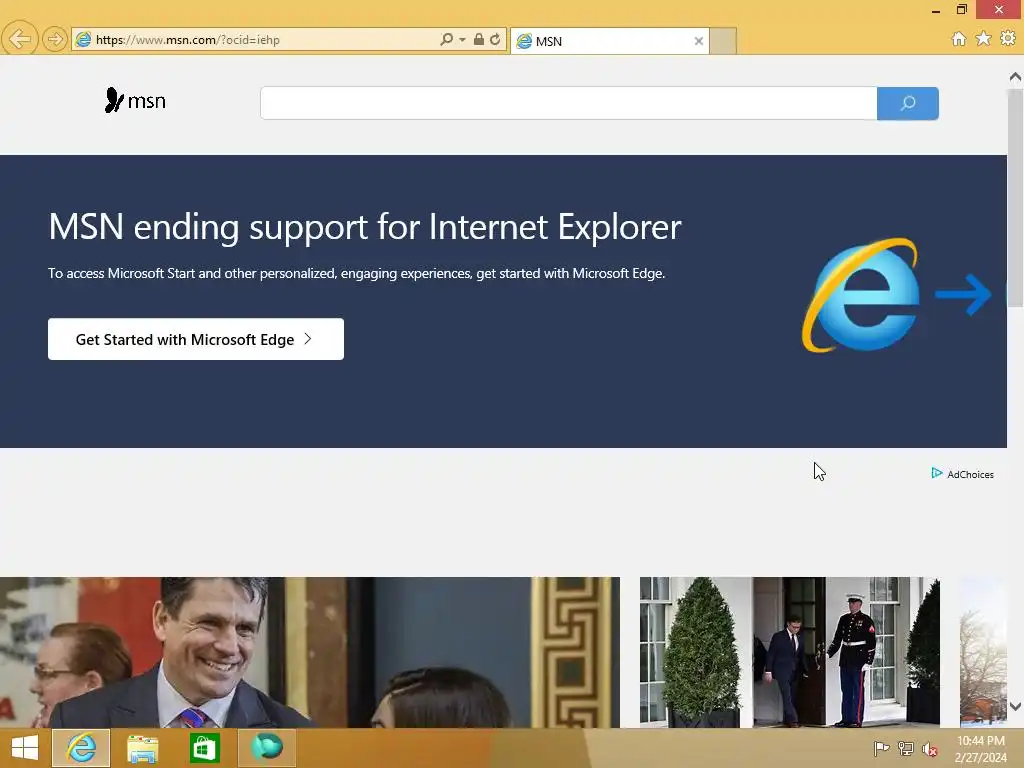Open the Marine guard doorway news image
The height and width of the screenshot is (768, 1024).
click(790, 652)
